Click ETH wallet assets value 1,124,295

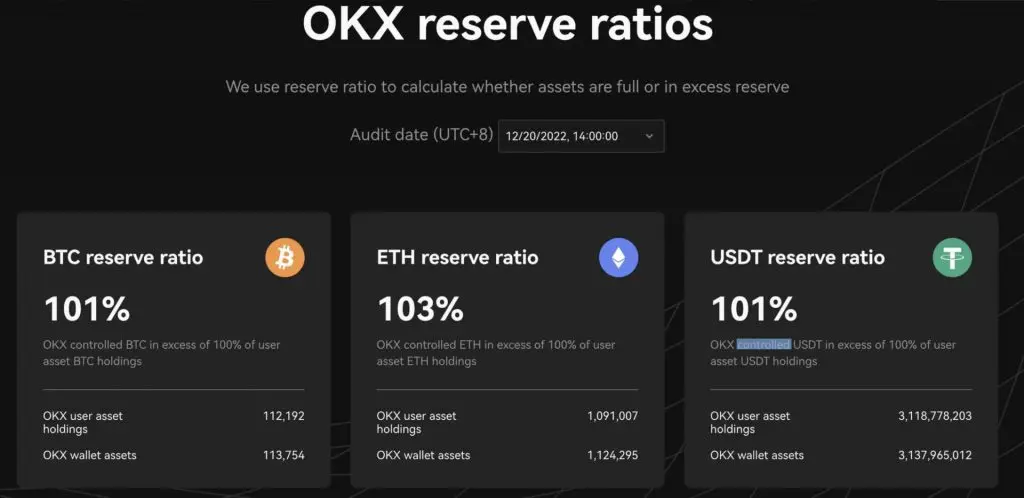pyautogui.click(x=612, y=455)
